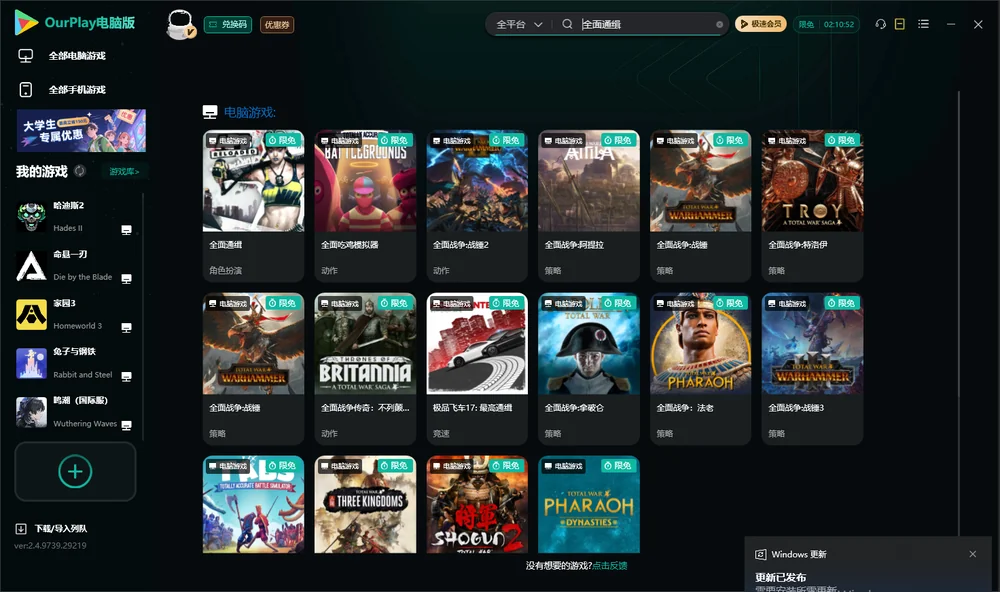The image size is (1000, 592).
Task: Expand the 全平台 platform dropdown
Action: pos(519,24)
